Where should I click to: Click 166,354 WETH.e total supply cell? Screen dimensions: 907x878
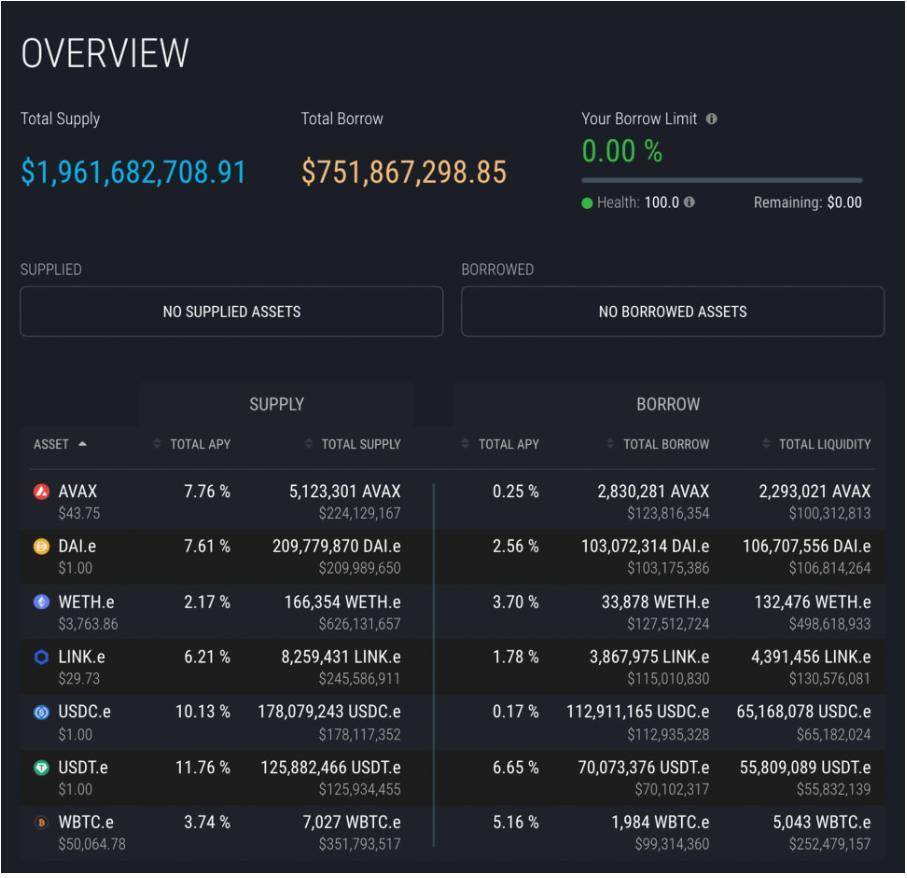(x=342, y=602)
